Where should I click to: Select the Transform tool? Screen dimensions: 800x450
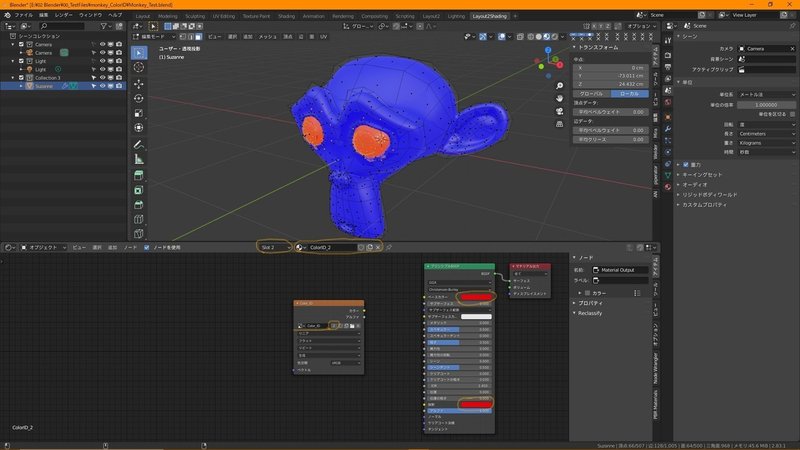139,128
